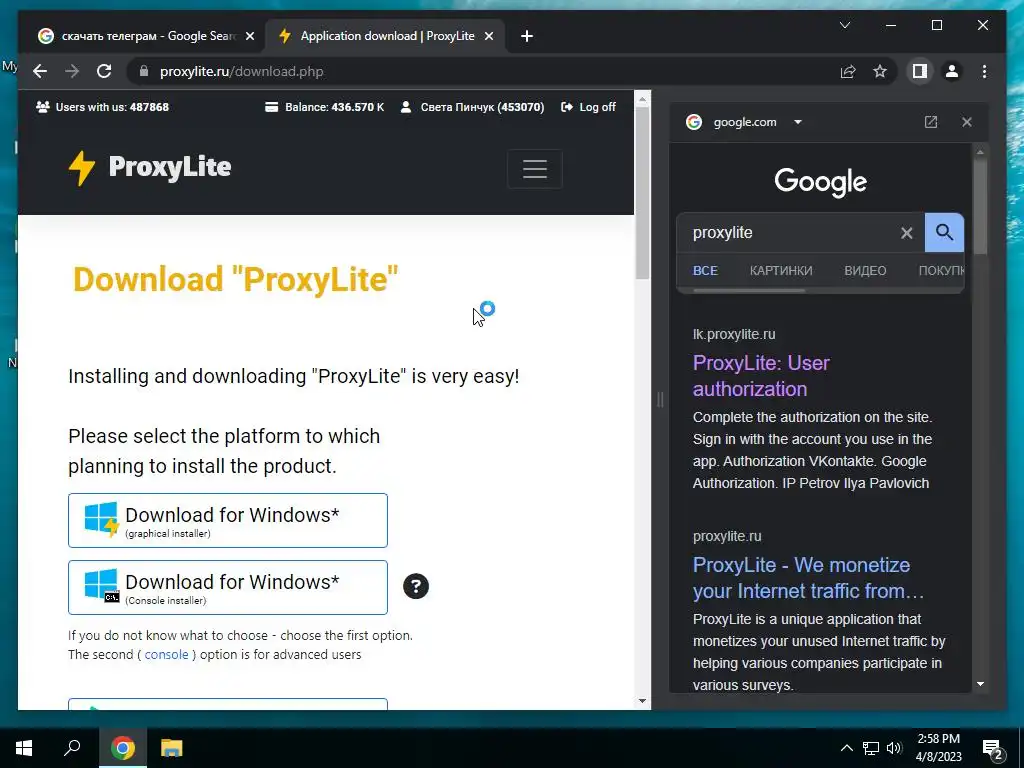Open ProxyLite hamburger menu
This screenshot has height=768, width=1024.
[x=534, y=168]
